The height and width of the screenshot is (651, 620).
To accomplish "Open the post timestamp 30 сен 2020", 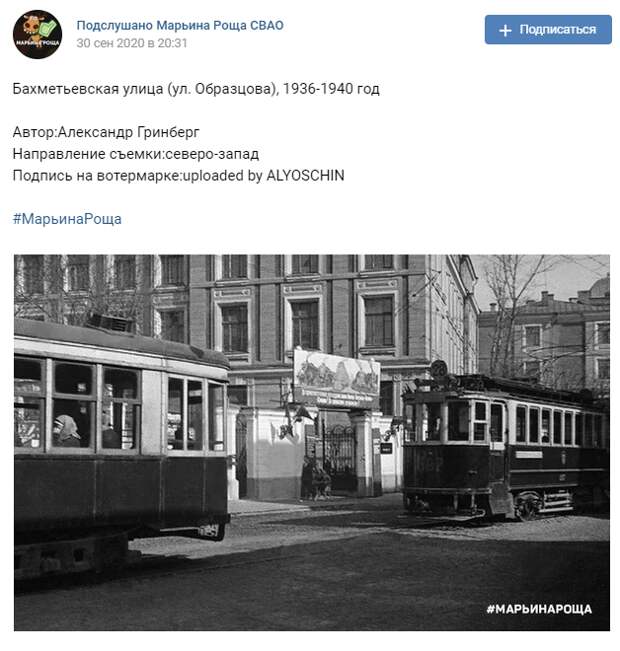I will click(x=132, y=43).
